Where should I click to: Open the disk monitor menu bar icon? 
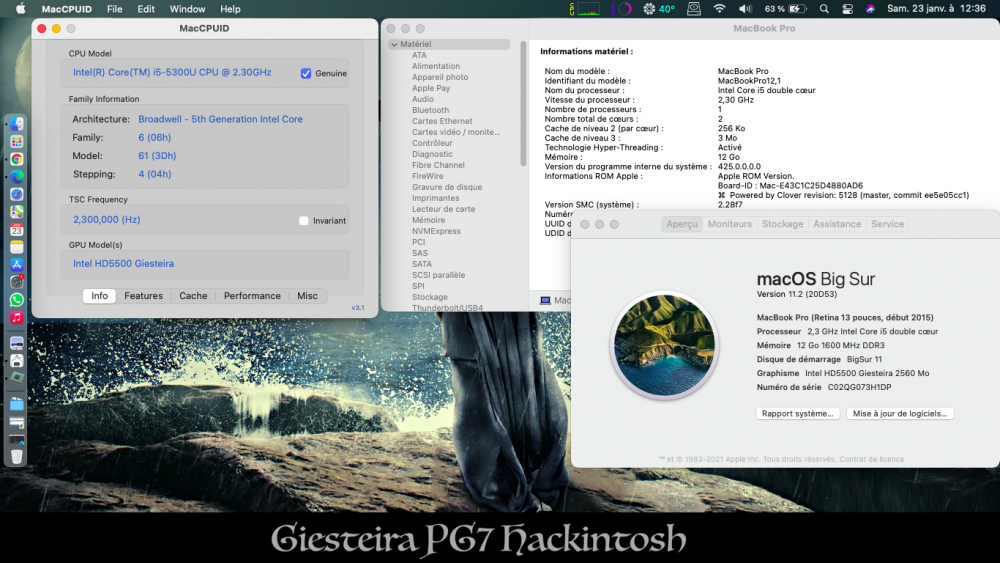pyautogui.click(x=694, y=9)
